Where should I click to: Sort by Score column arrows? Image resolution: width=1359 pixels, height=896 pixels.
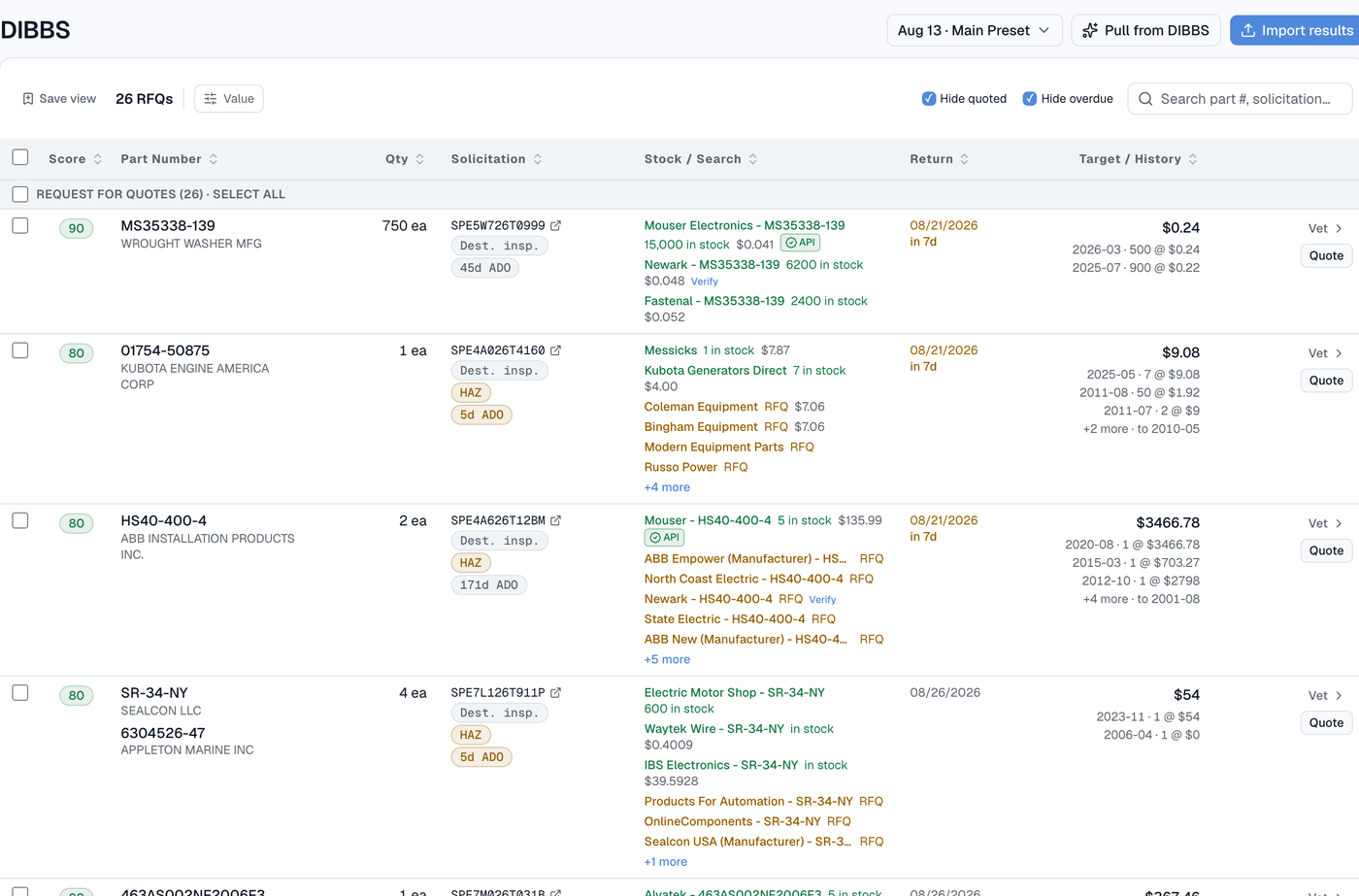coord(97,159)
